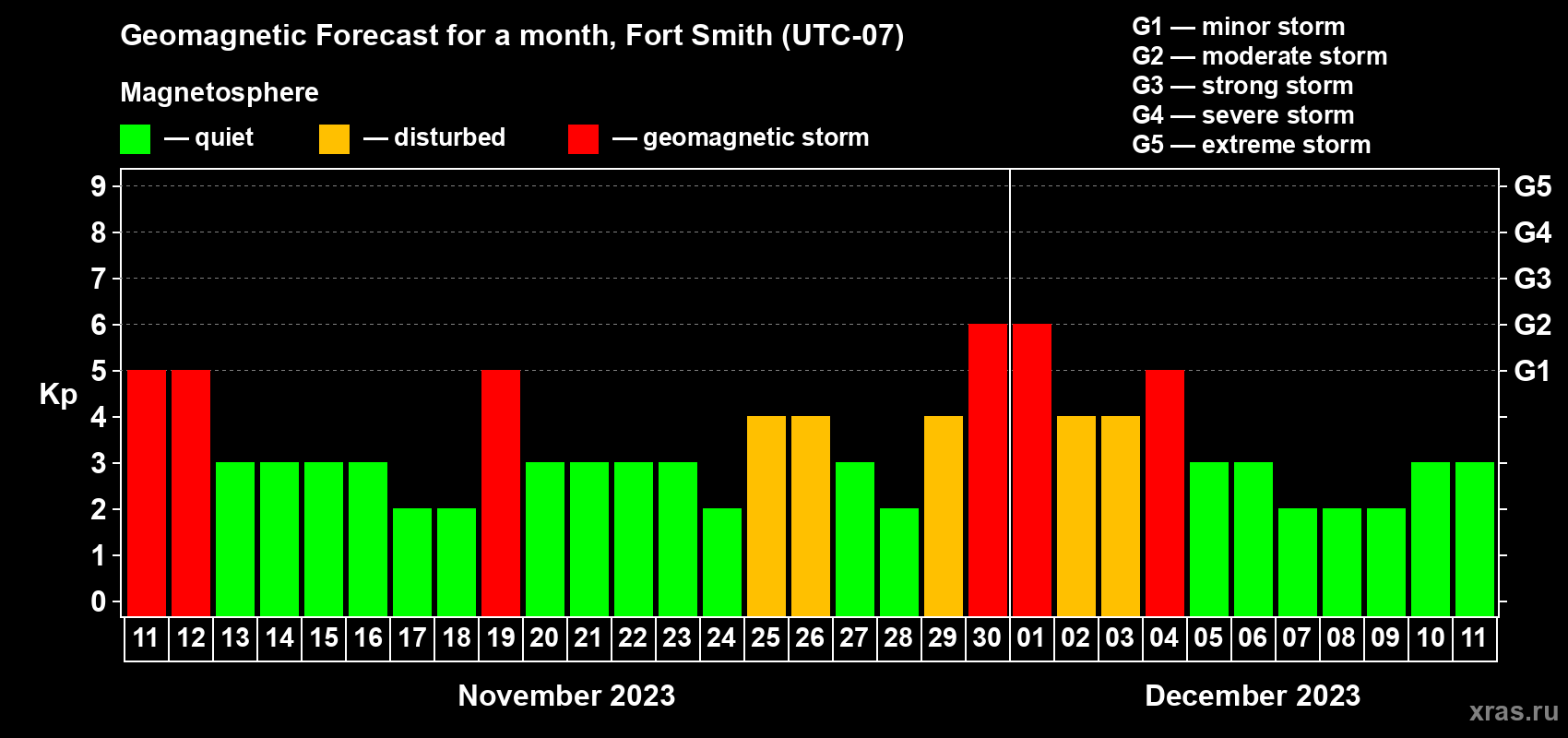
Task: Click date label 15 on the axis
Action: 324,638
